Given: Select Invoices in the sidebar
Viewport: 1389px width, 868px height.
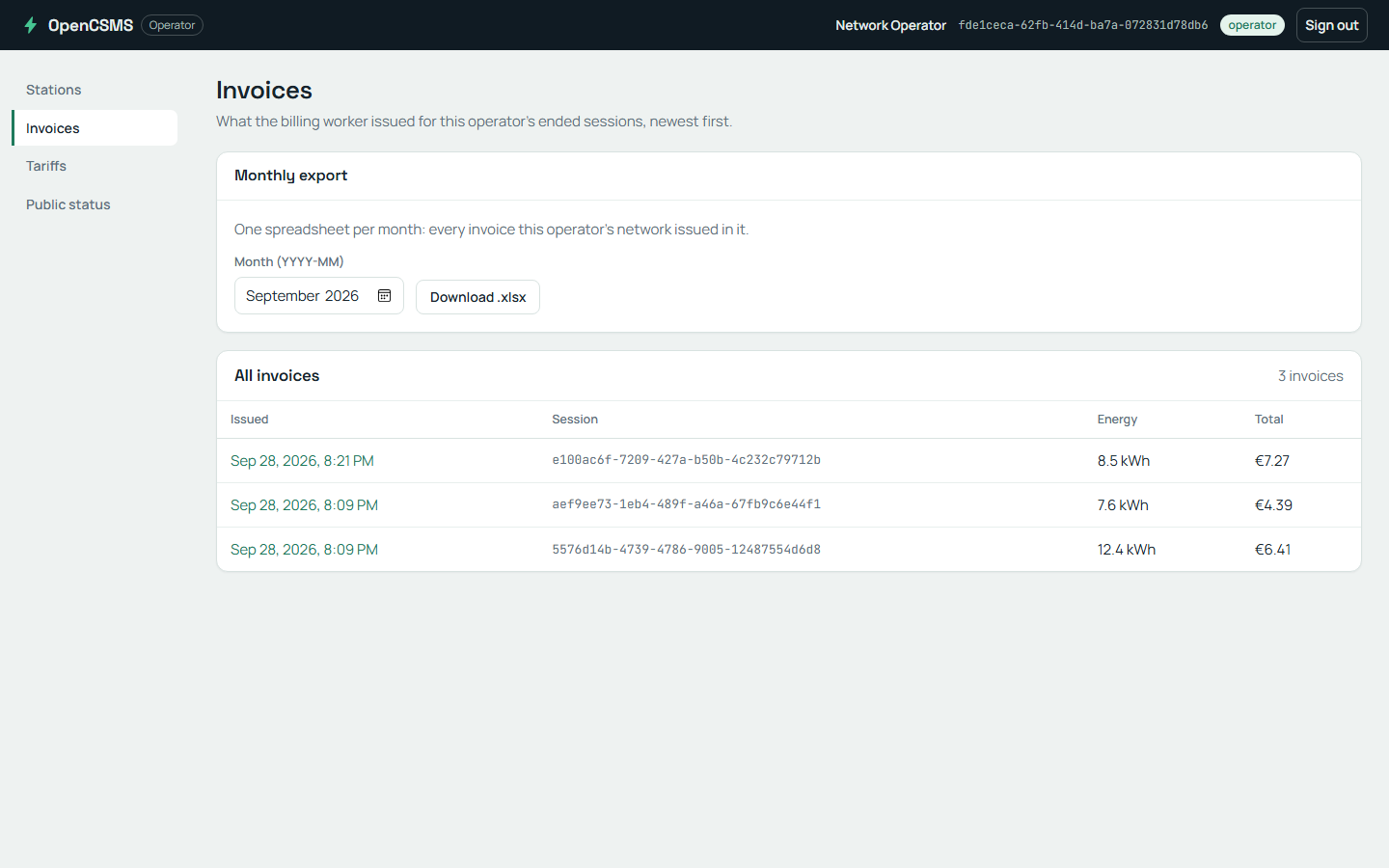Looking at the screenshot, I should (x=95, y=128).
